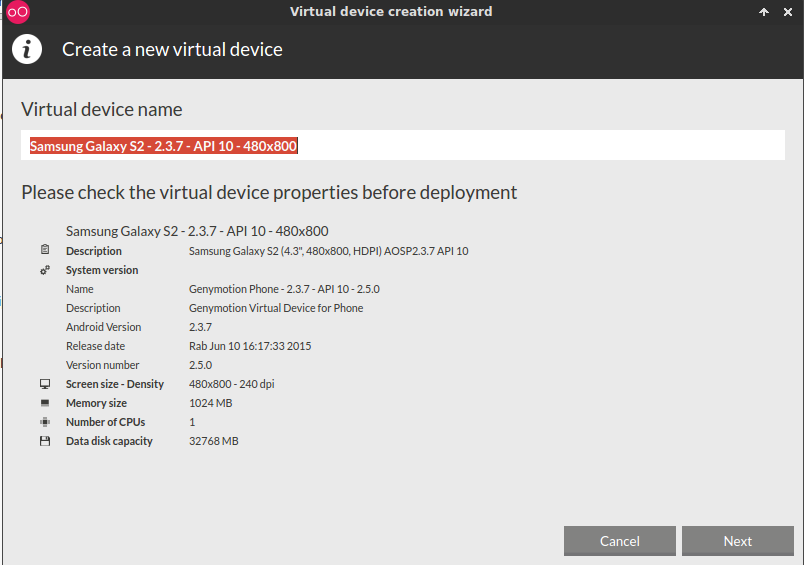Click the 'Release date' label
Viewport: 804px width, 565px height.
point(95,346)
